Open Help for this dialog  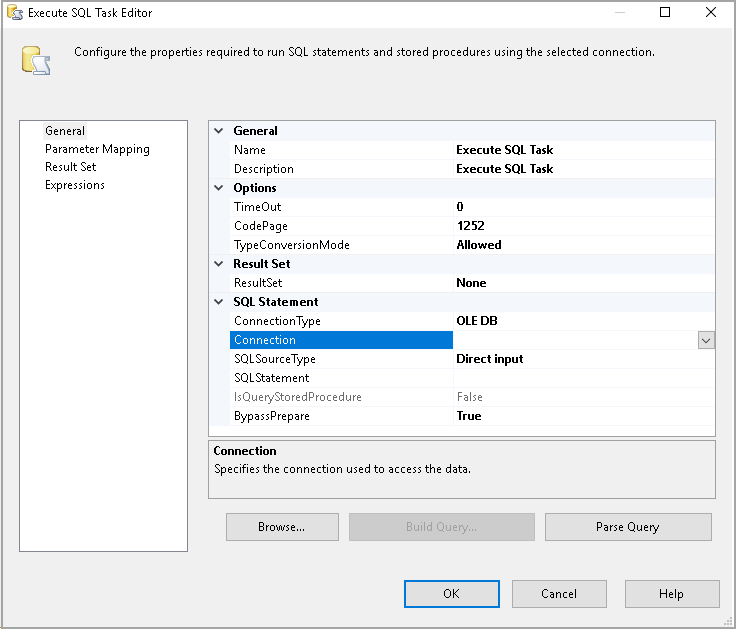coord(671,594)
